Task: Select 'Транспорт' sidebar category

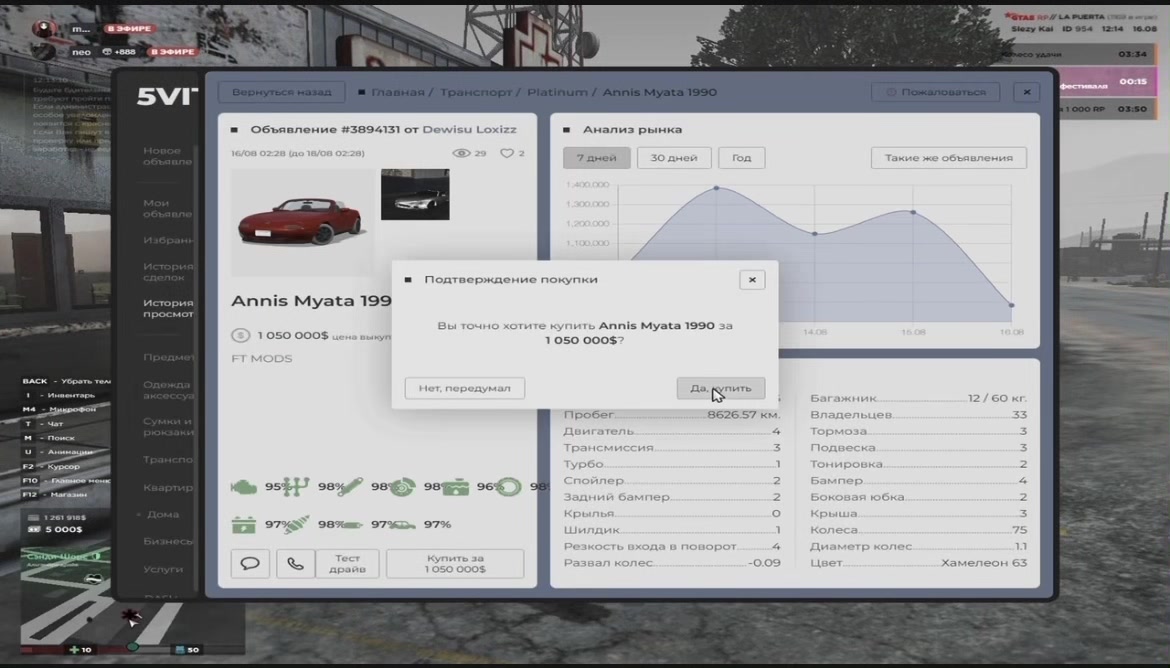Action: coord(168,459)
